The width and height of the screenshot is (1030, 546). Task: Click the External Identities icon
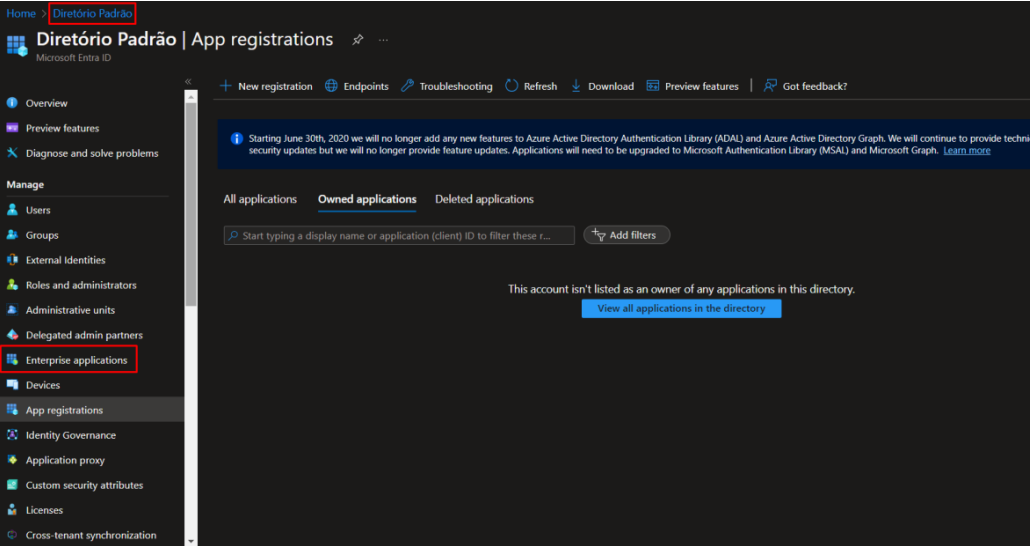pos(12,260)
